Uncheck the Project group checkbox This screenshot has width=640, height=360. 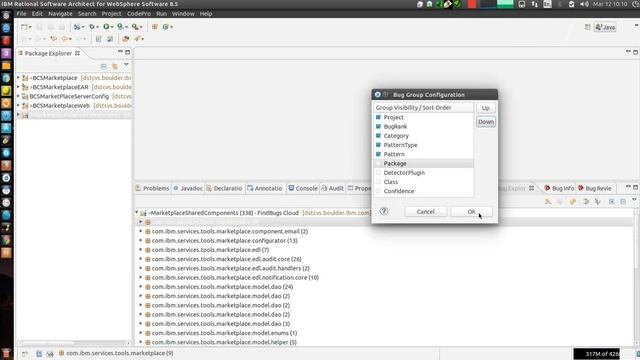(378, 117)
